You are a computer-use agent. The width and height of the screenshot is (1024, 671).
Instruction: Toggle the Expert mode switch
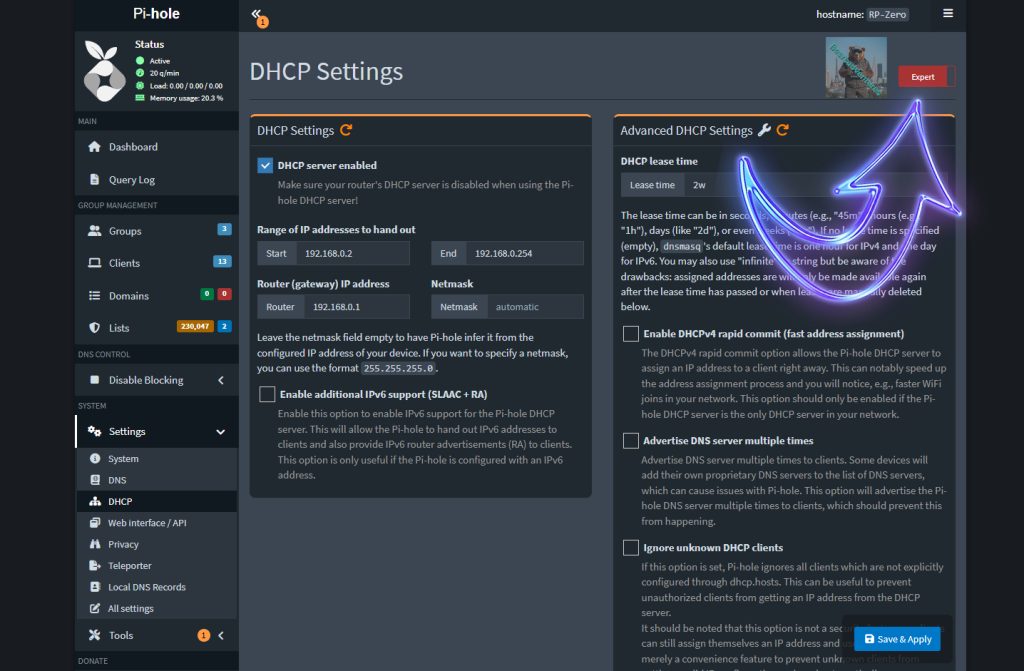click(927, 76)
